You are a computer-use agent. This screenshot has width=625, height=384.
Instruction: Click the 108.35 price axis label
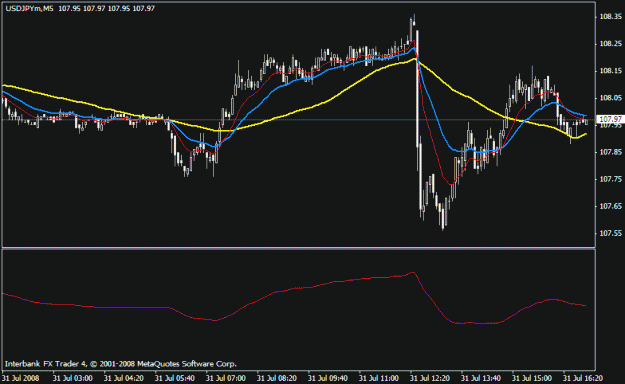(610, 17)
